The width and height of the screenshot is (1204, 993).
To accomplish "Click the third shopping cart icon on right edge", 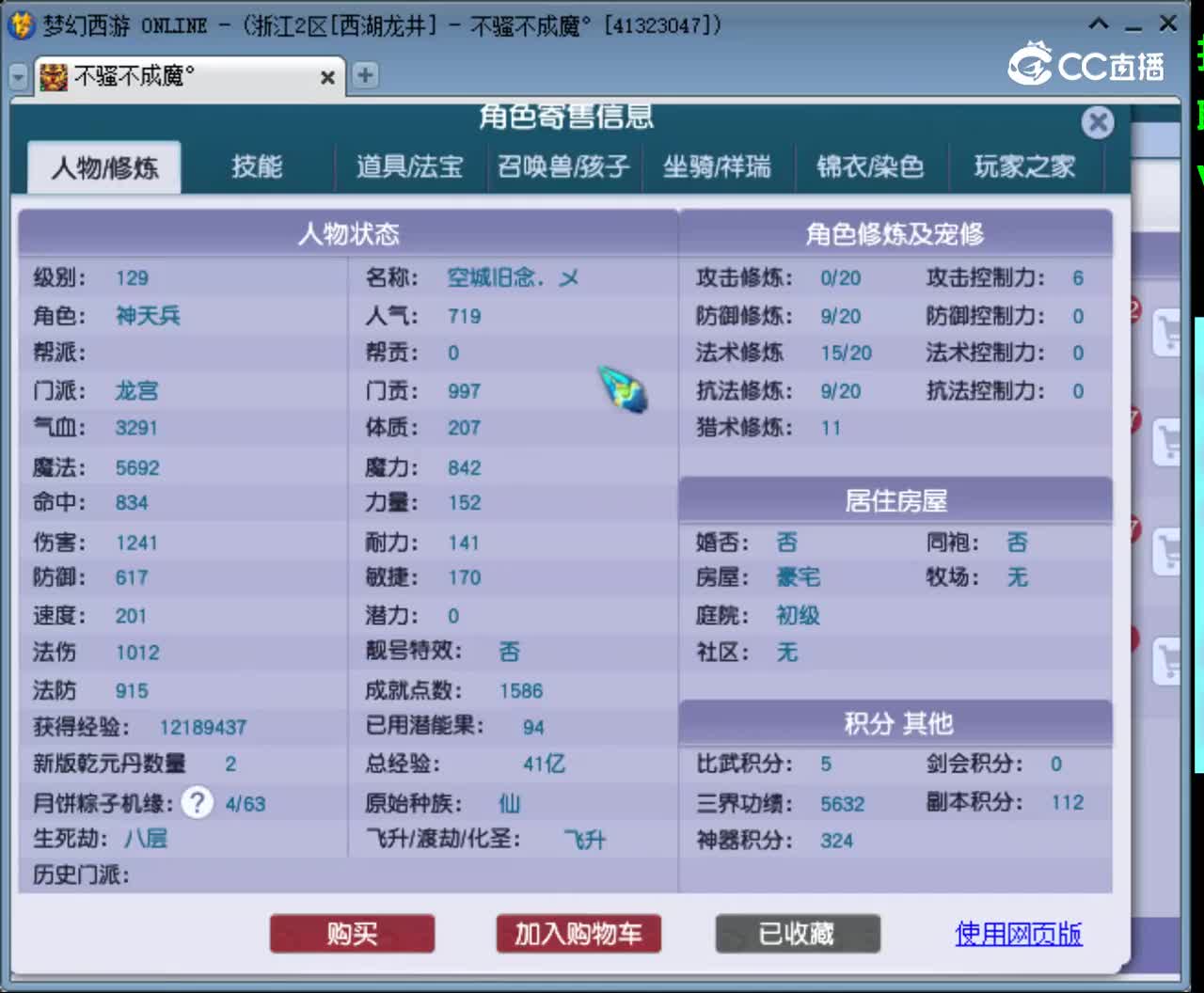I will (x=1166, y=551).
